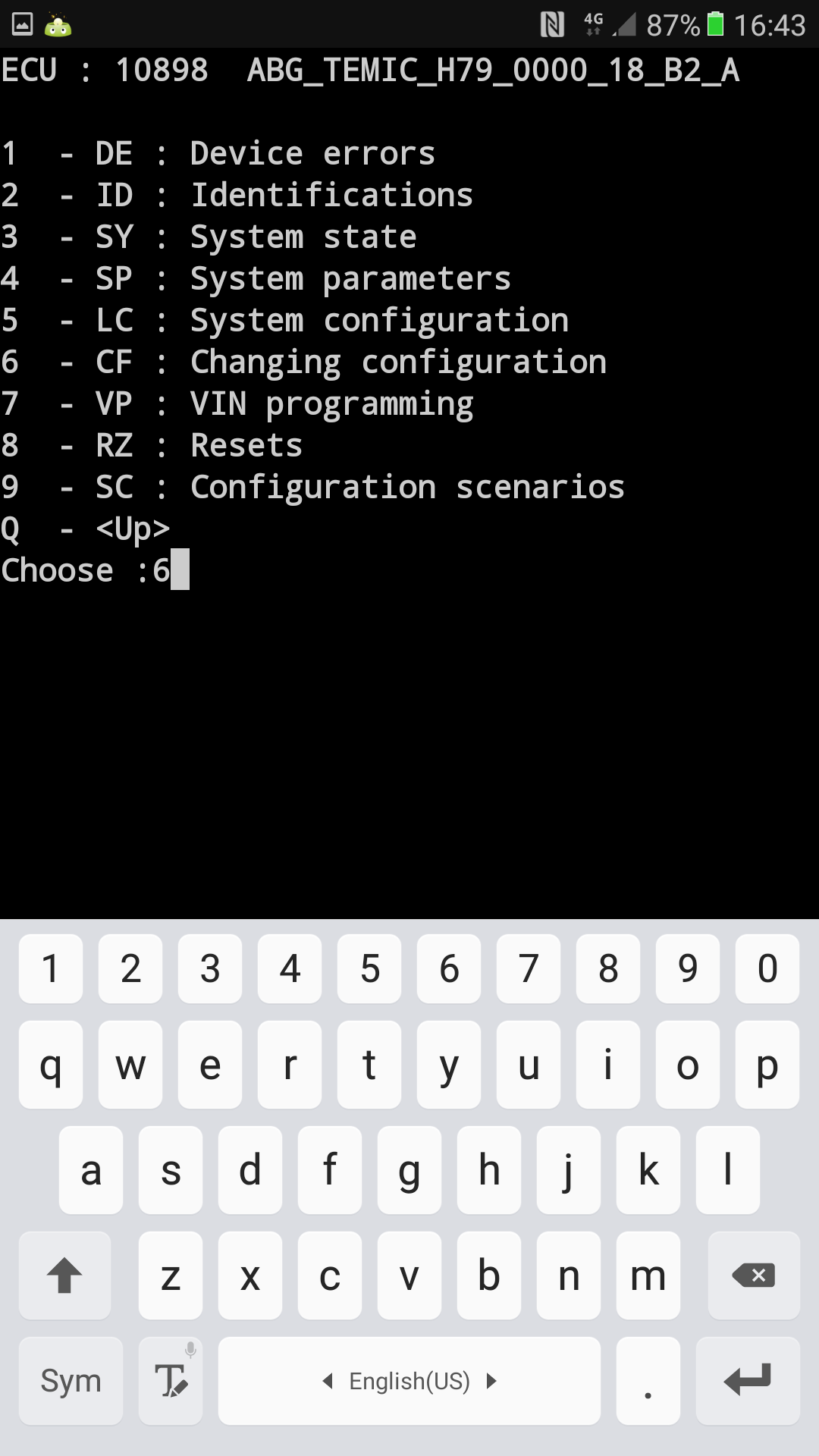
Task: Tap the Enter return key
Action: (748, 1380)
